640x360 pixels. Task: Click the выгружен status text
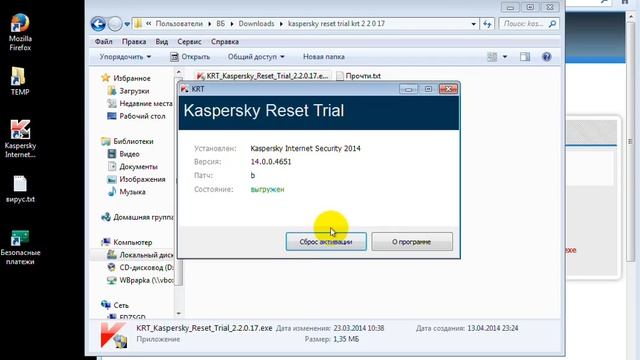[x=267, y=189]
